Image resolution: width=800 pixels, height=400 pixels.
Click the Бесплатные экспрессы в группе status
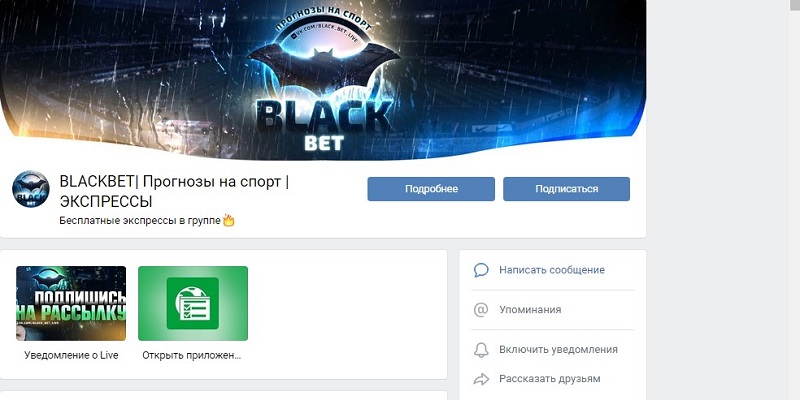(x=140, y=220)
